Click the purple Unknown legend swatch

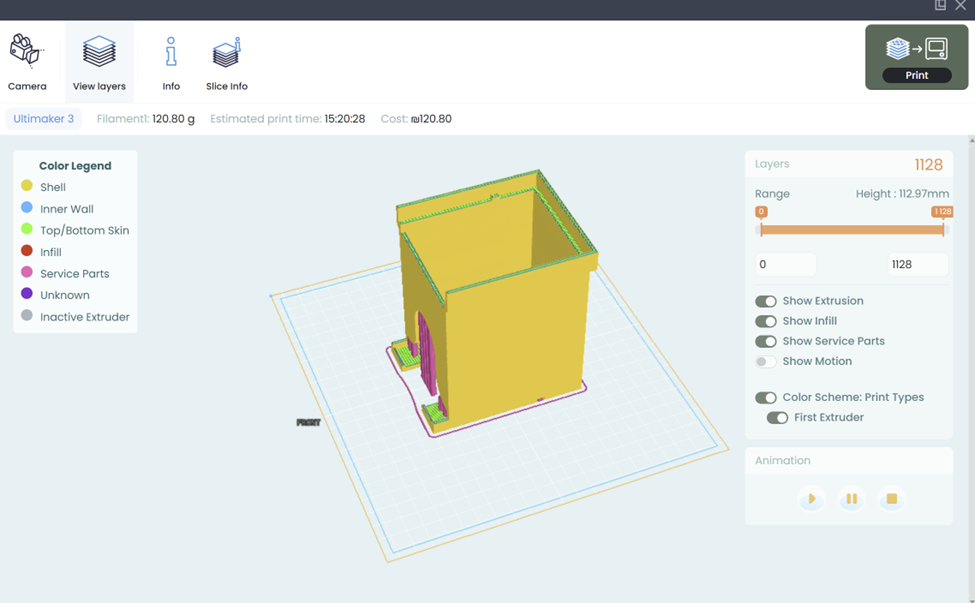coord(27,293)
